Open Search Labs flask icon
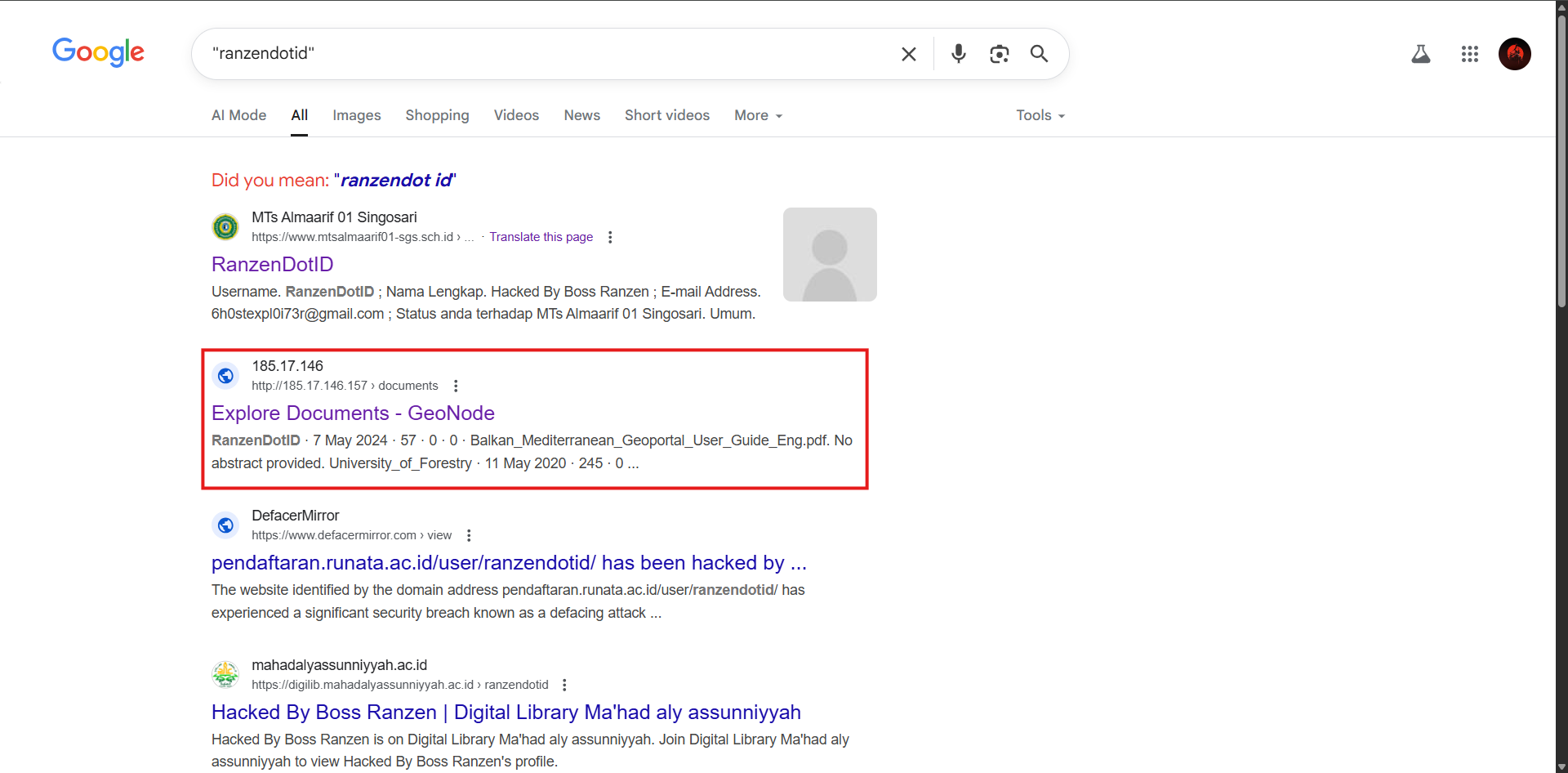Viewport: 1568px width, 773px height. (1421, 54)
